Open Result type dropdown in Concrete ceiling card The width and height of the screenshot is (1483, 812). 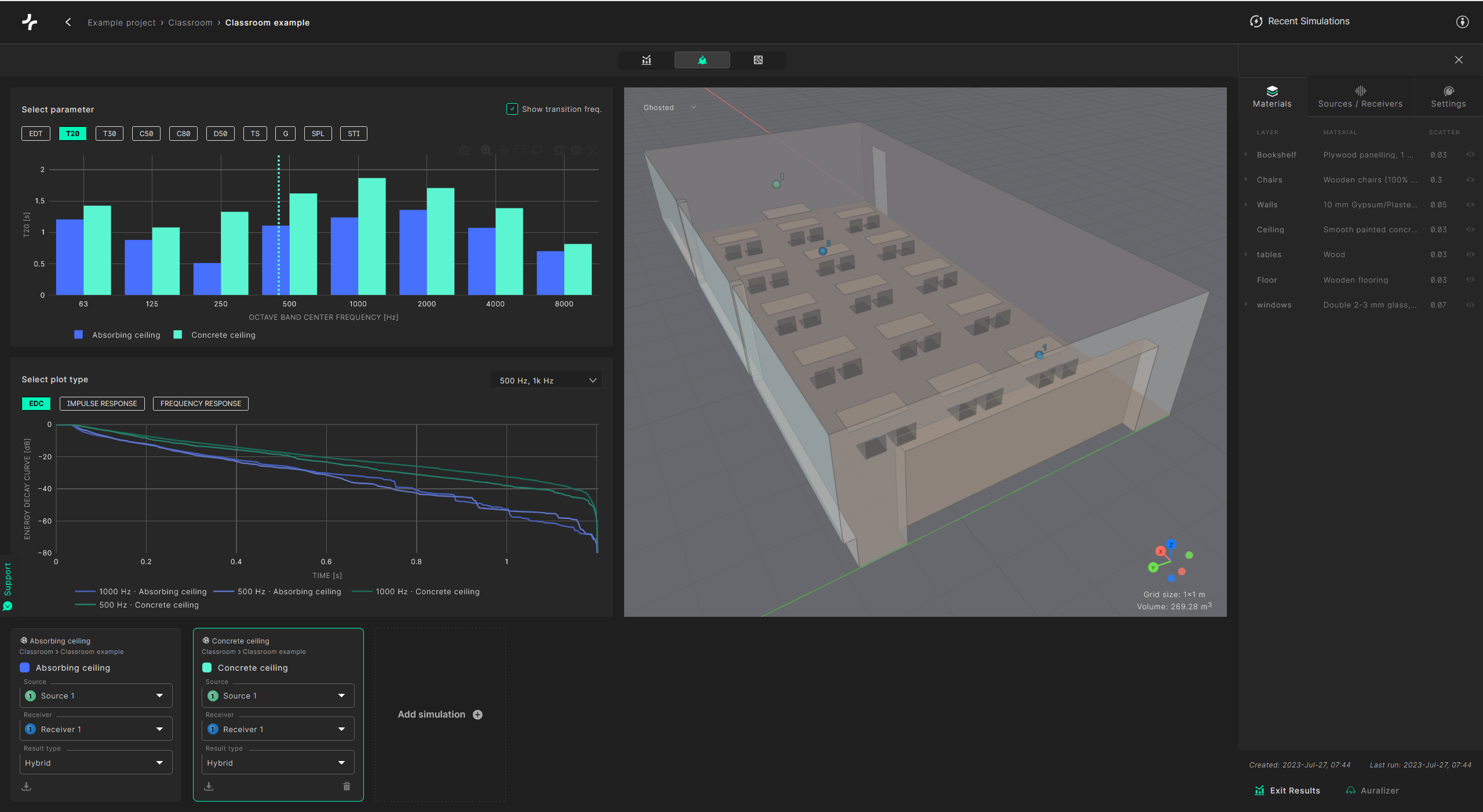(278, 763)
